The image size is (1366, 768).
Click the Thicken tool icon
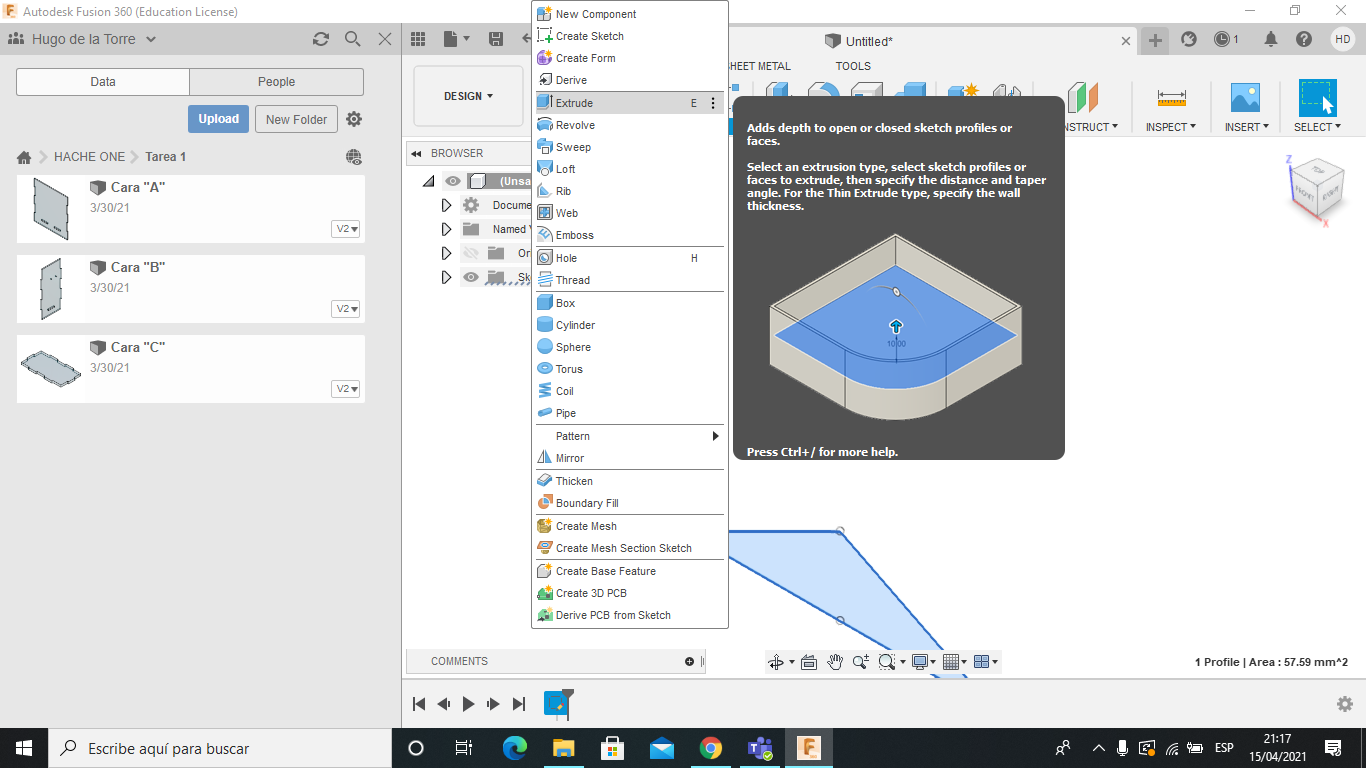click(x=545, y=481)
